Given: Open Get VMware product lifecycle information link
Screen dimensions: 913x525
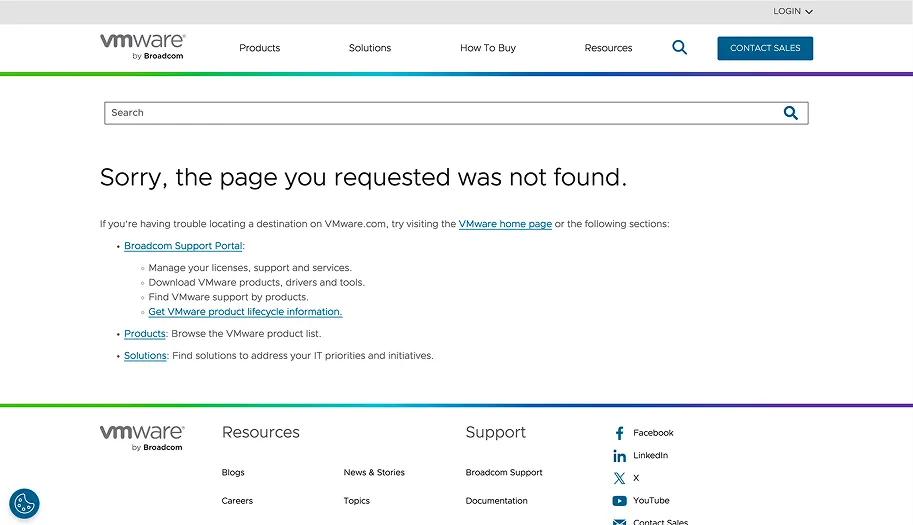Looking at the screenshot, I should pos(245,312).
